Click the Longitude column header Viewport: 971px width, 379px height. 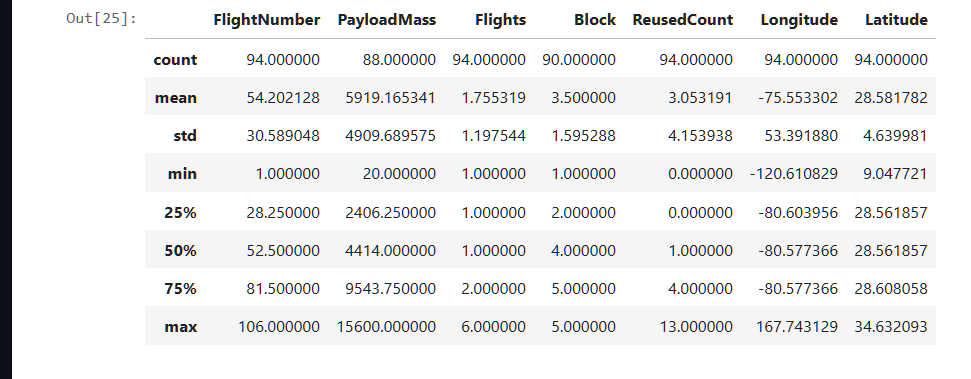pos(799,20)
